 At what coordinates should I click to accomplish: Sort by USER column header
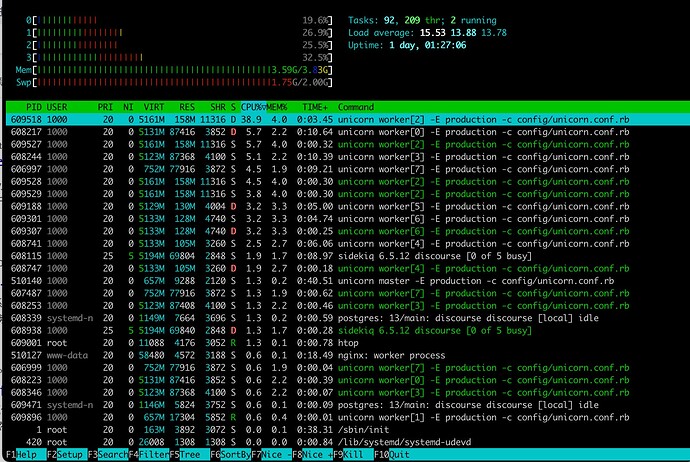57,107
